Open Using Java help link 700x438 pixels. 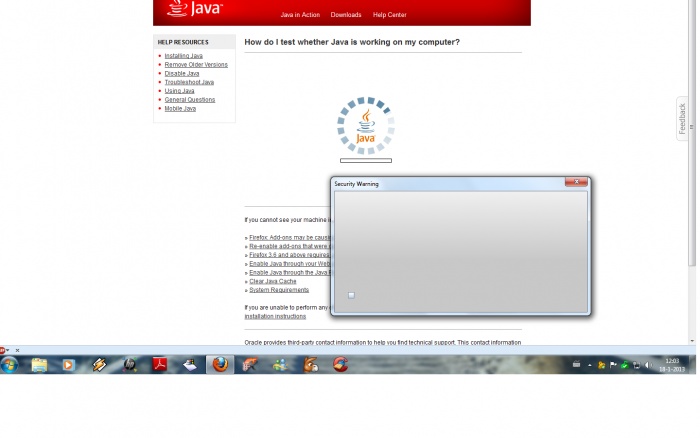click(x=179, y=91)
